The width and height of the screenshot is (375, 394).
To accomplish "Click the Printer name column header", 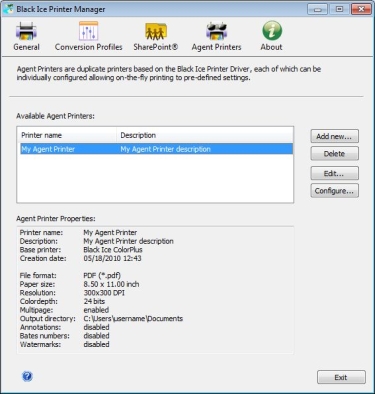I will 67,135.
